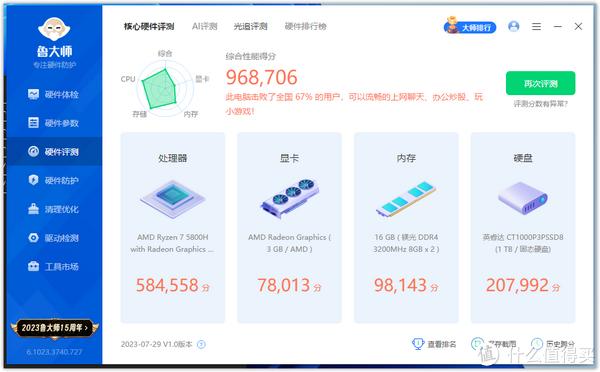This screenshot has height=372, width=600.
Task: Open 驱动检测 in the sidebar
Action: [x=53, y=238]
